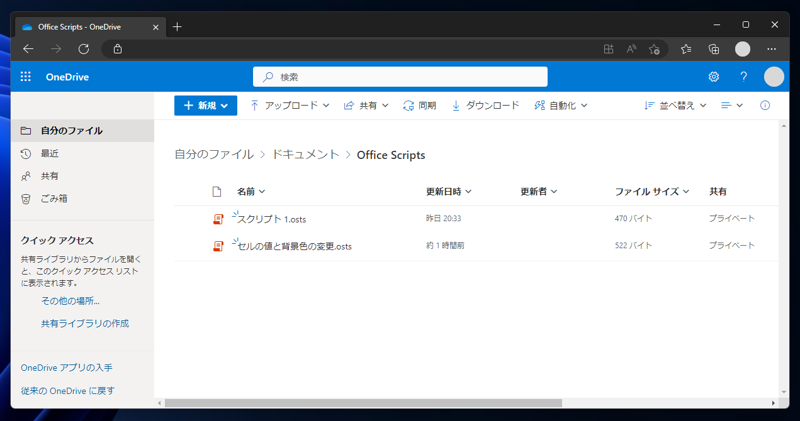Open その他の場所... link
This screenshot has height=421, width=800.
click(70, 301)
